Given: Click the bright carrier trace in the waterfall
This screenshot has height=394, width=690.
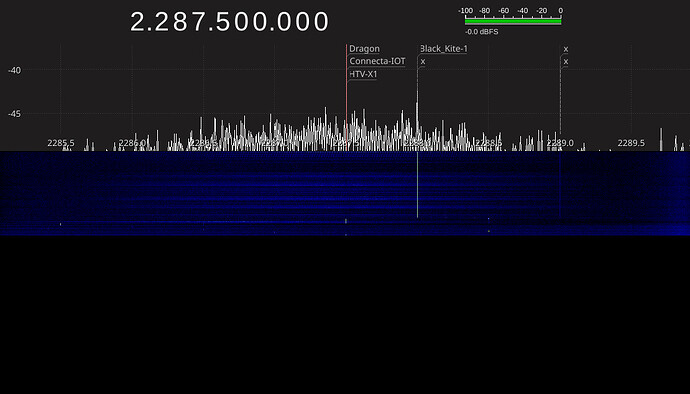Looking at the screenshot, I should [x=418, y=185].
